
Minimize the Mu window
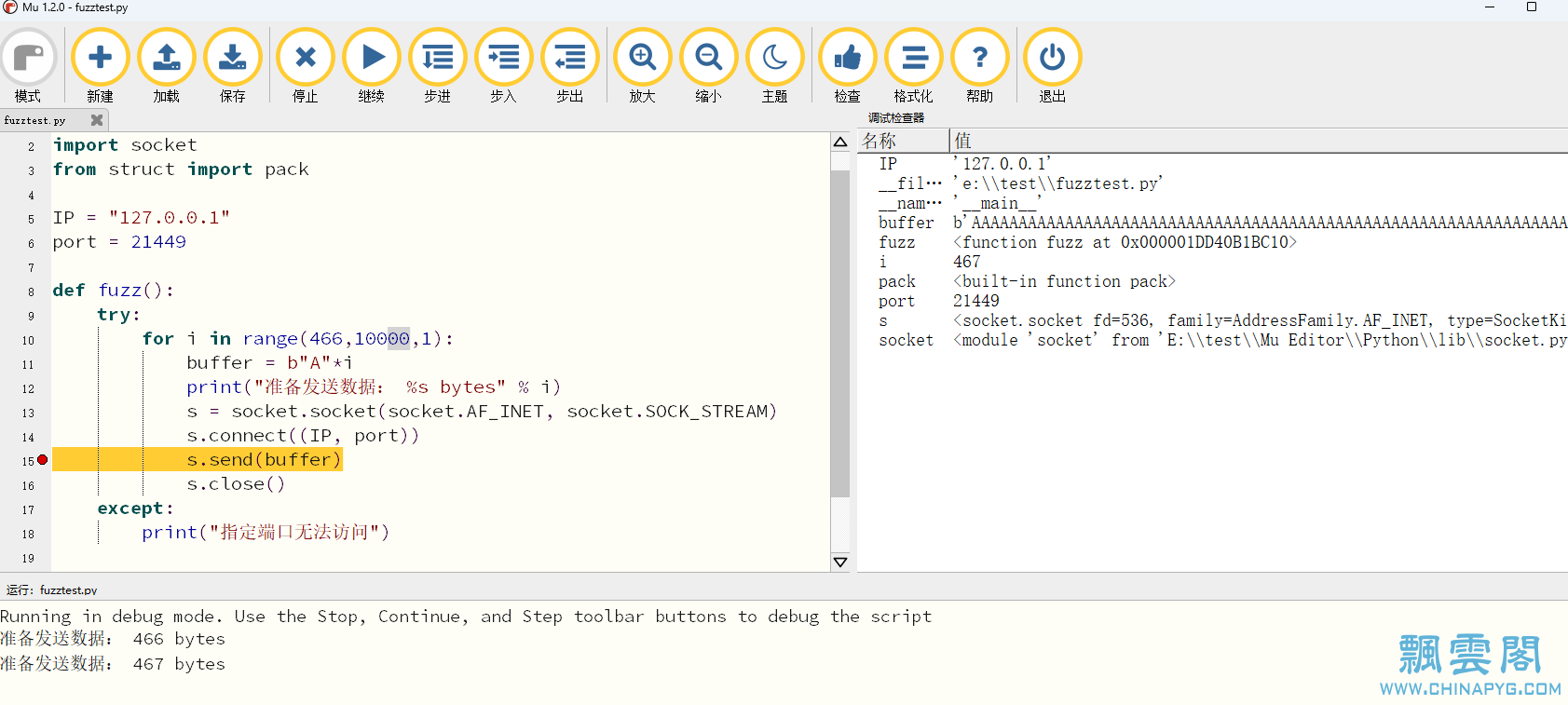(x=1490, y=7)
